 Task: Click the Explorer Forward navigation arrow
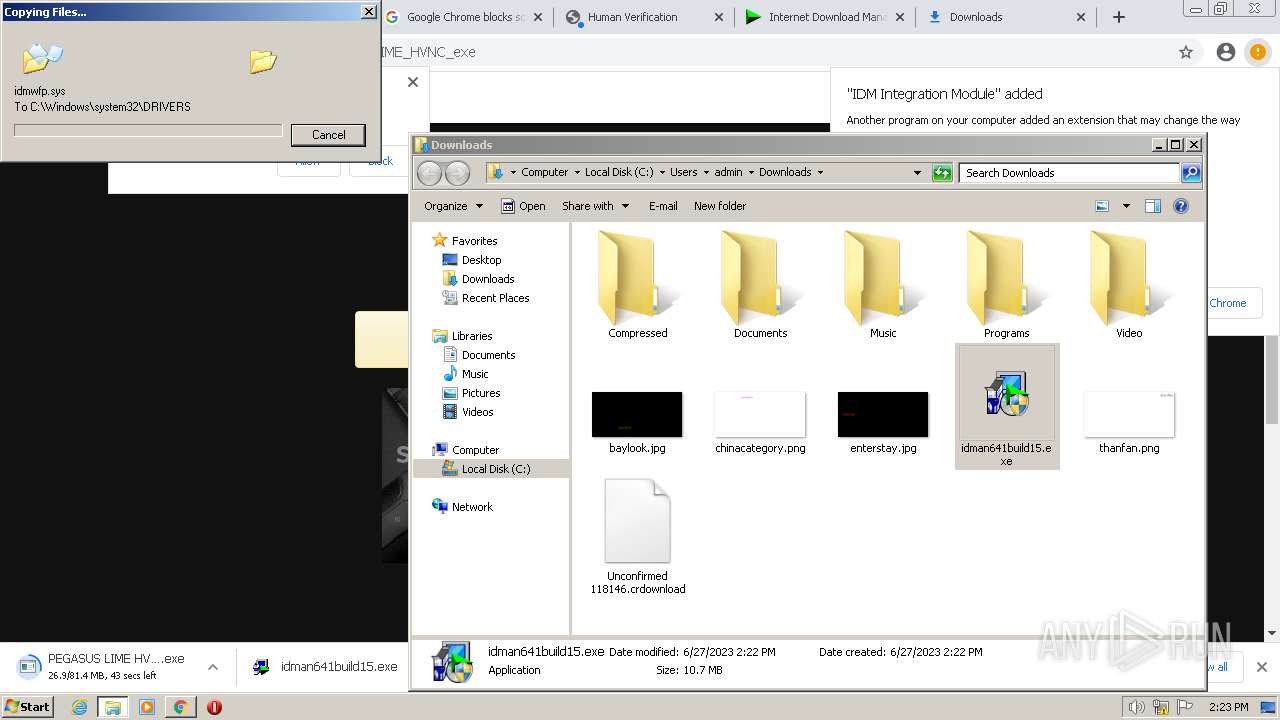[457, 173]
